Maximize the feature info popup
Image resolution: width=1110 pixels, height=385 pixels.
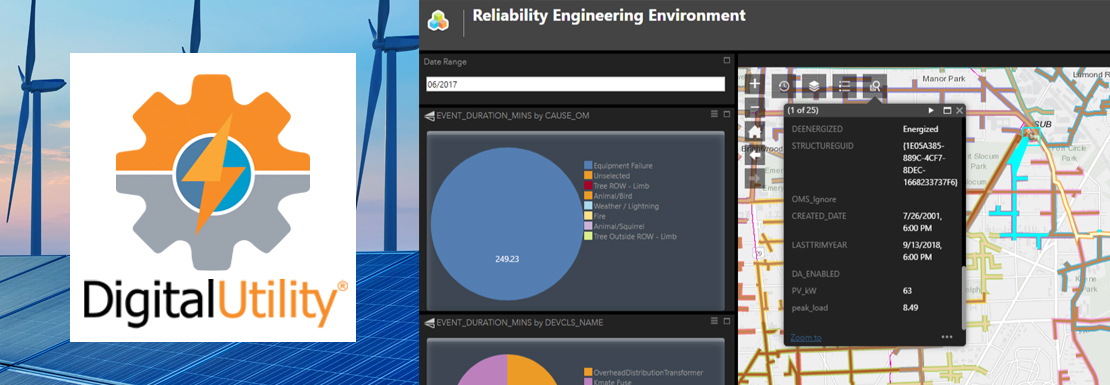(x=947, y=110)
